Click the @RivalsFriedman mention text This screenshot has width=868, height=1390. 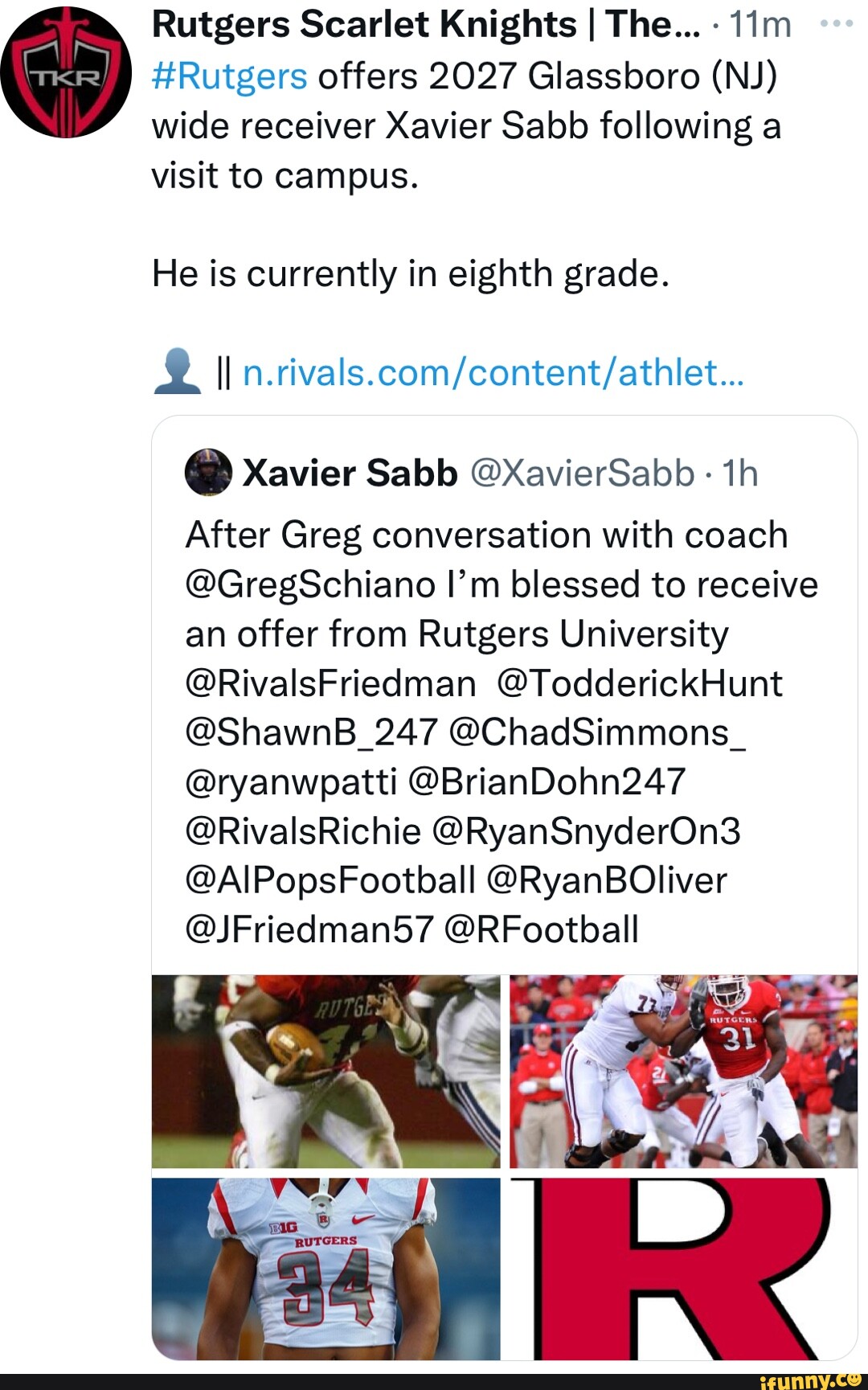pos(330,683)
